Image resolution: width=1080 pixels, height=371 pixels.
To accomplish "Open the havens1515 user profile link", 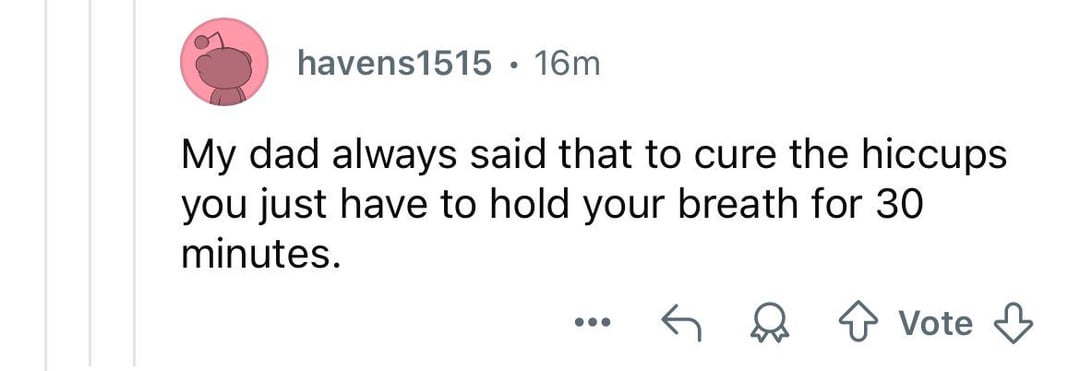I will click(x=395, y=64).
